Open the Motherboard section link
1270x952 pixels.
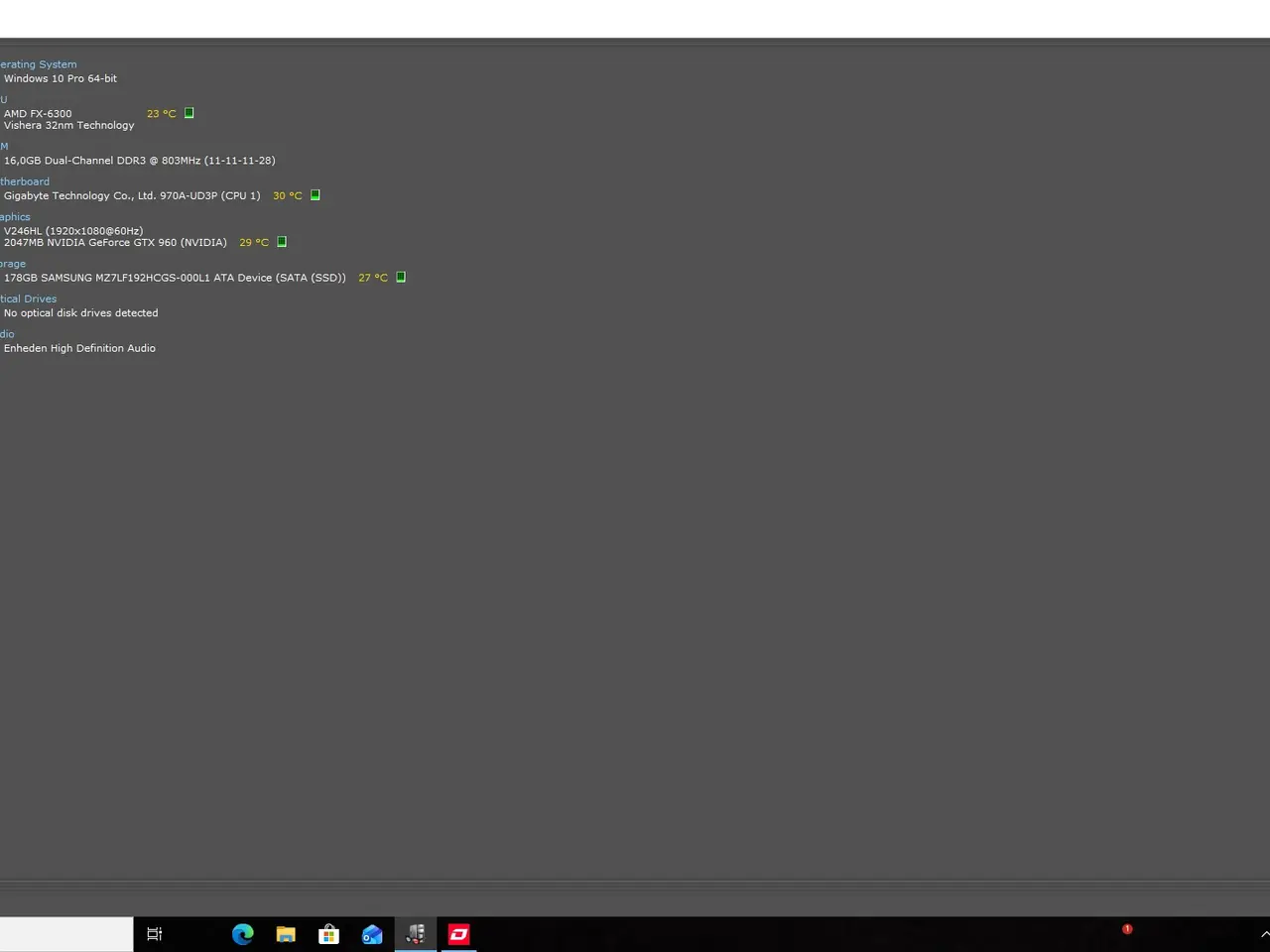click(25, 181)
